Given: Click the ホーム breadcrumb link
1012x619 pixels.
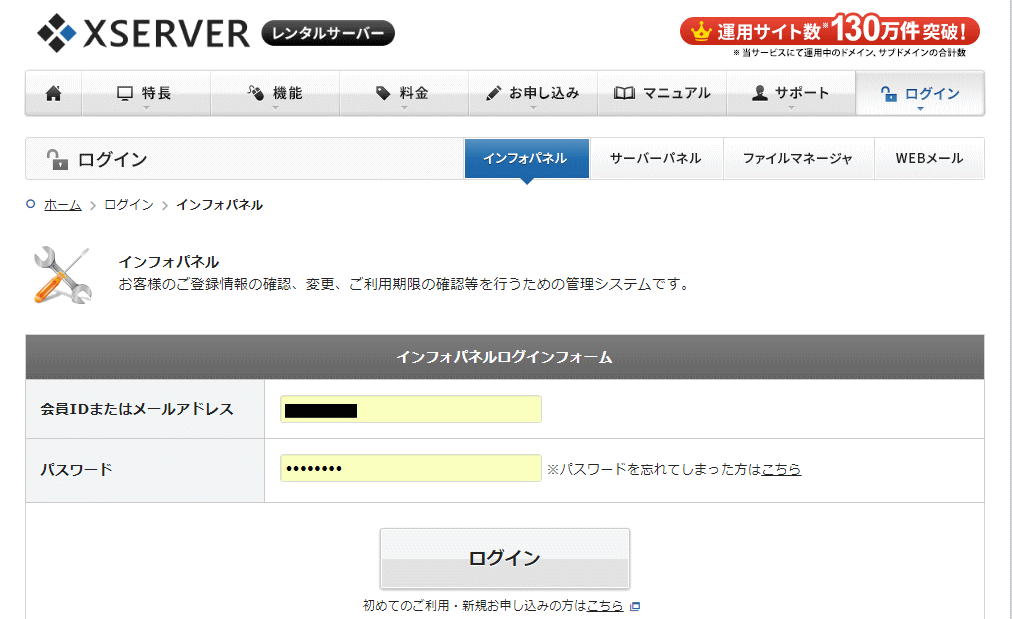Looking at the screenshot, I should [63, 205].
